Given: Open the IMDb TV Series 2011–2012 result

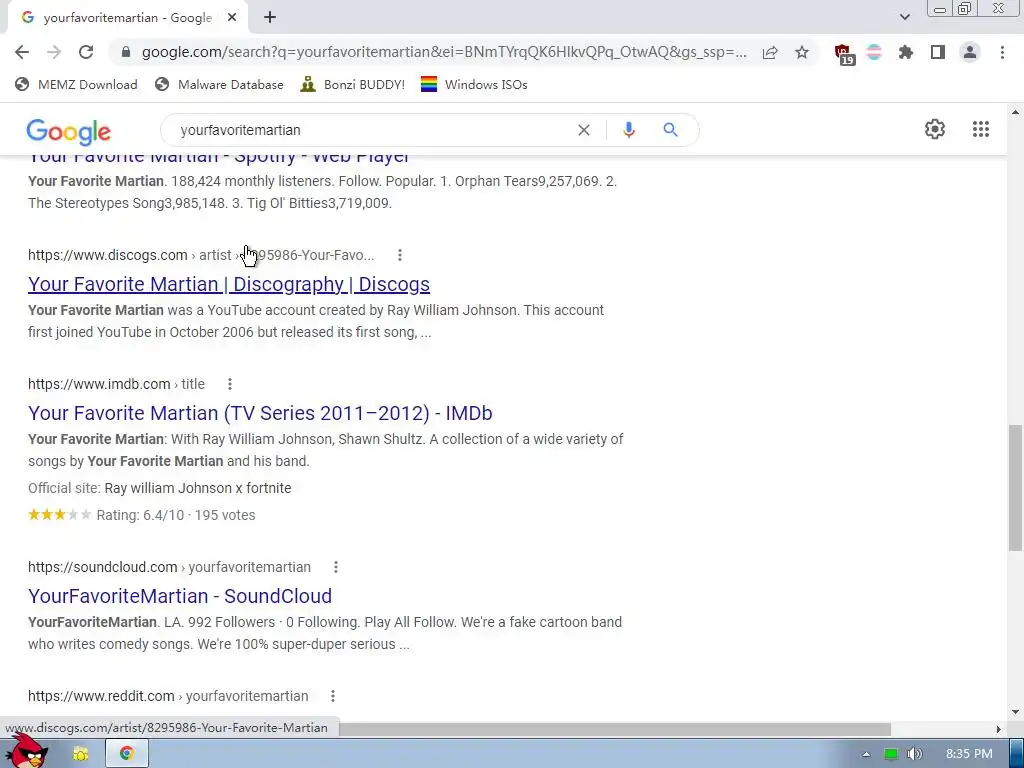Looking at the screenshot, I should (260, 413).
